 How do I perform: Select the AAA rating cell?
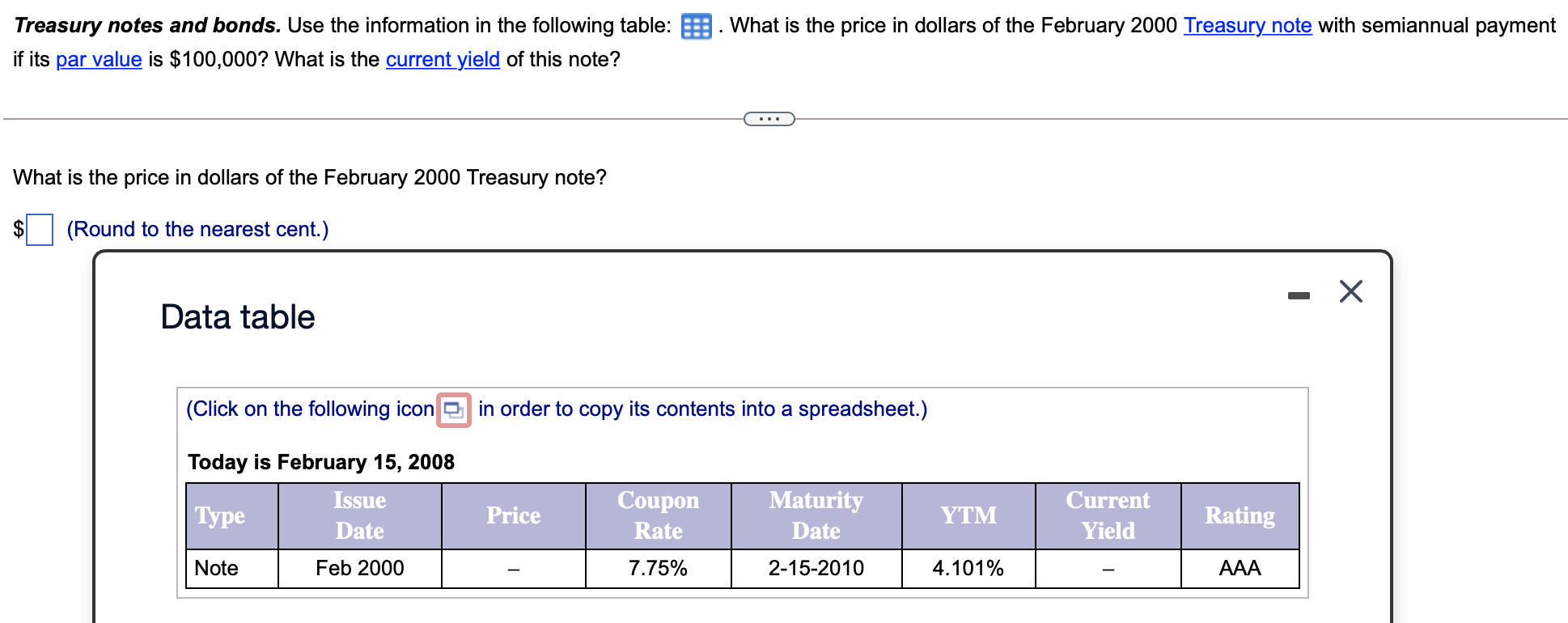1239,568
